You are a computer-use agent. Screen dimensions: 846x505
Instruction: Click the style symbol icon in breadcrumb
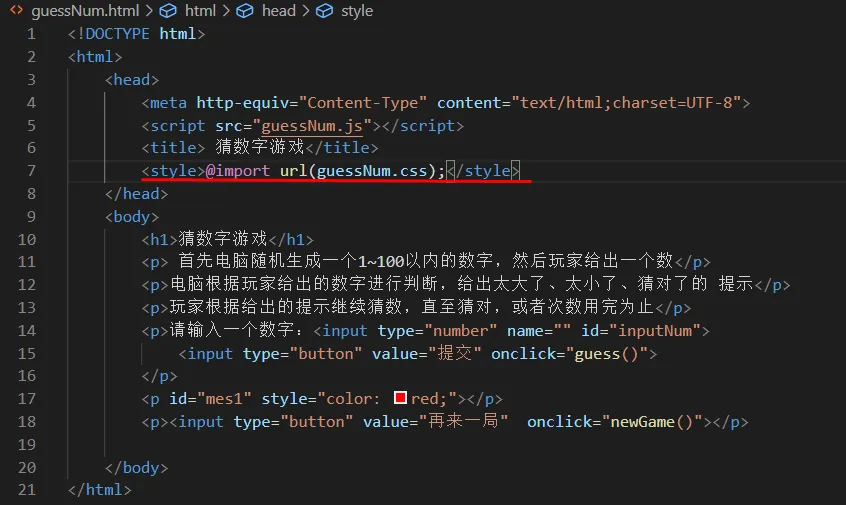pos(325,11)
